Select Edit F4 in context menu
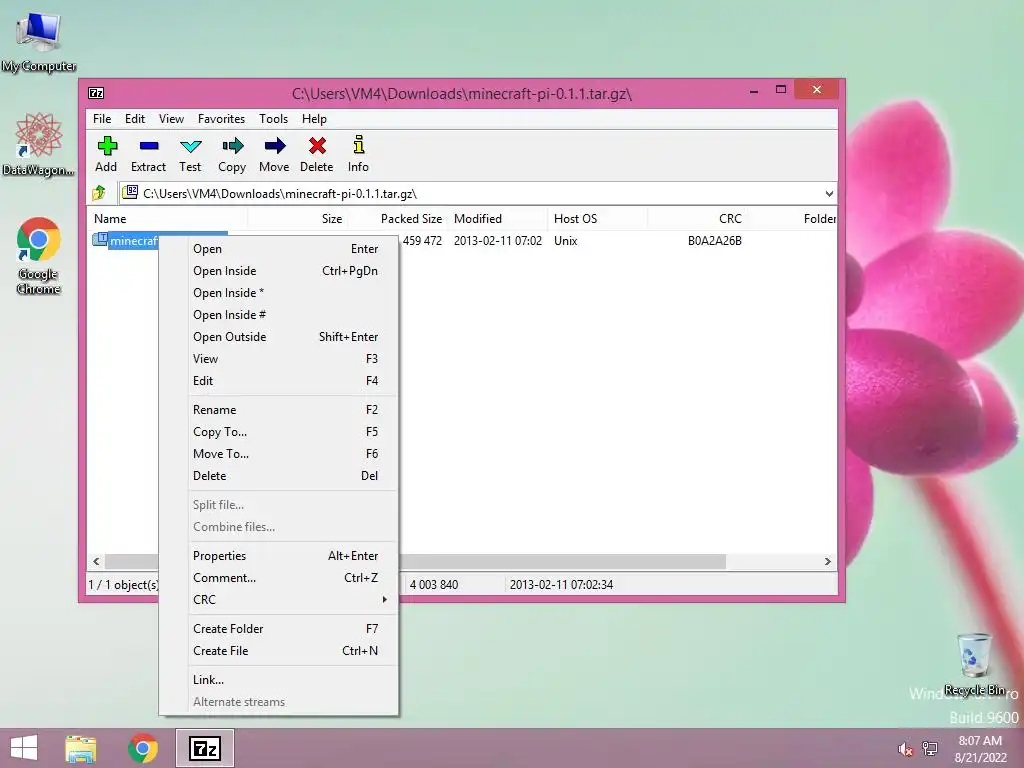Screen dimensions: 1024x768 coord(292,381)
